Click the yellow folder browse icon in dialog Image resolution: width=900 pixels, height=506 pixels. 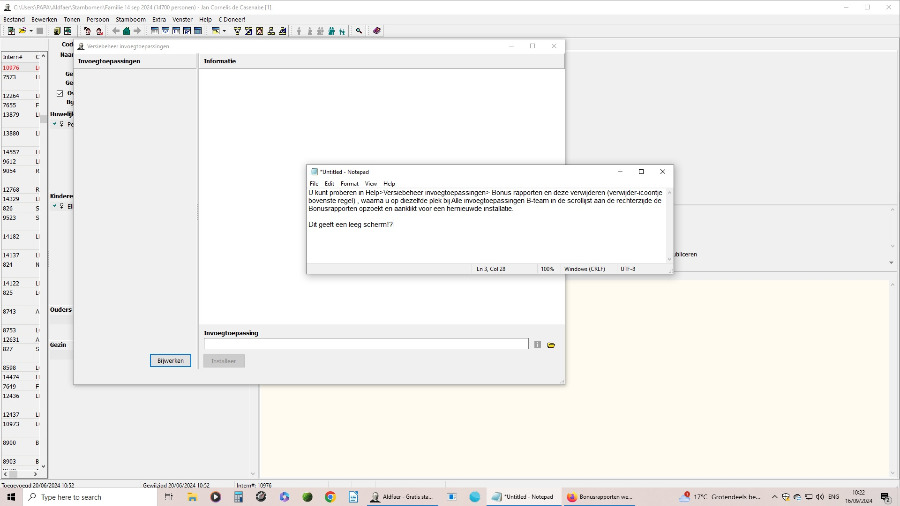pos(551,344)
